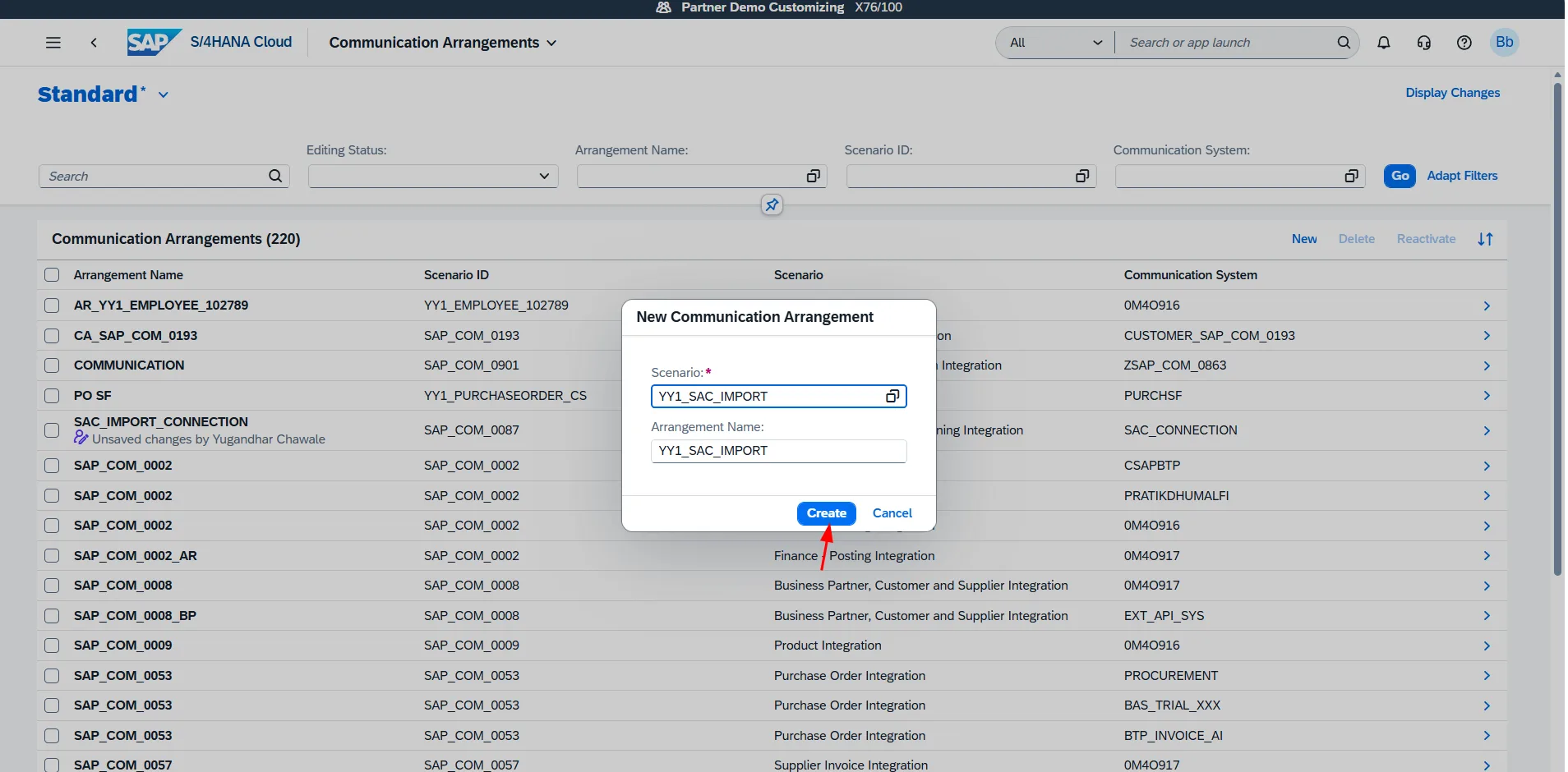Screen dimensions: 1568x772
Task: Open details arrow for the BTP_INVOICE_AI row
Action: coord(1487,736)
